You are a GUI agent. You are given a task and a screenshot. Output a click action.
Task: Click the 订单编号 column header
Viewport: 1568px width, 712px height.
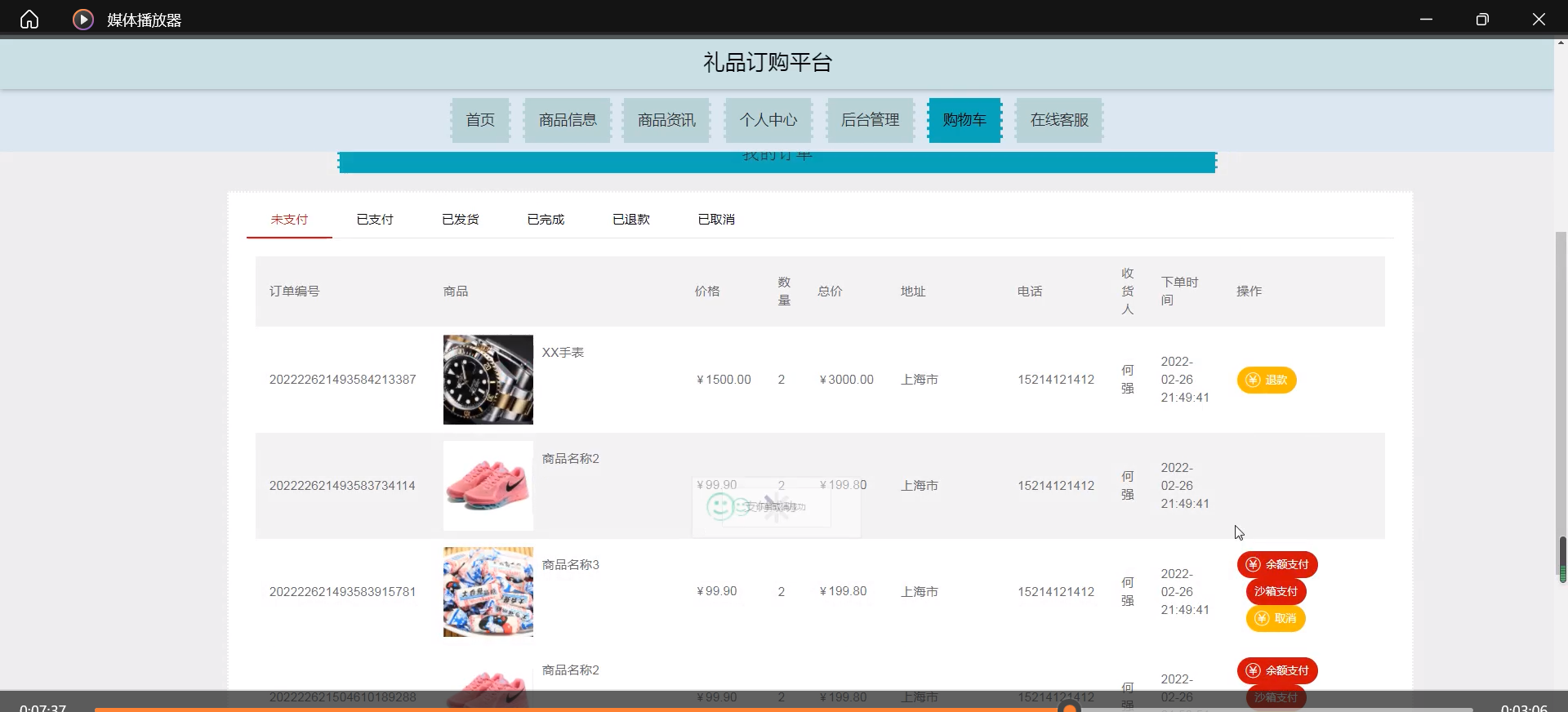tap(295, 291)
